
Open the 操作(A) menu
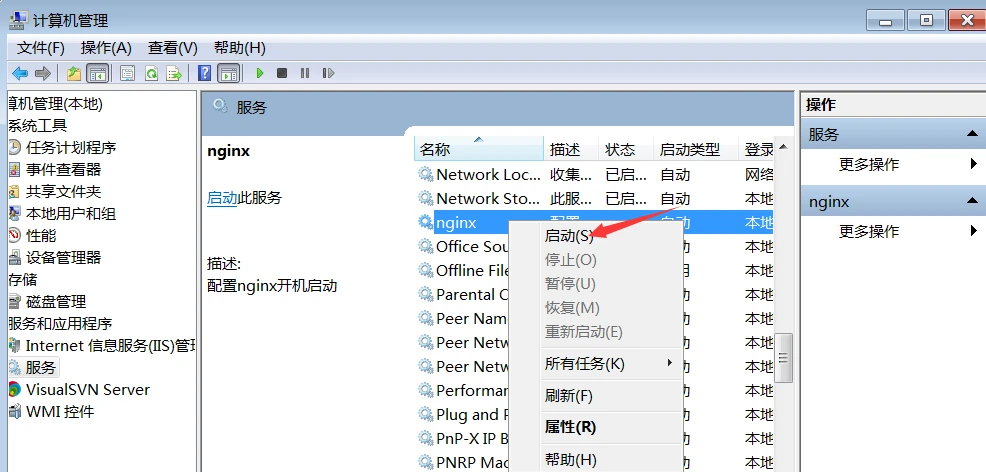(x=106, y=48)
